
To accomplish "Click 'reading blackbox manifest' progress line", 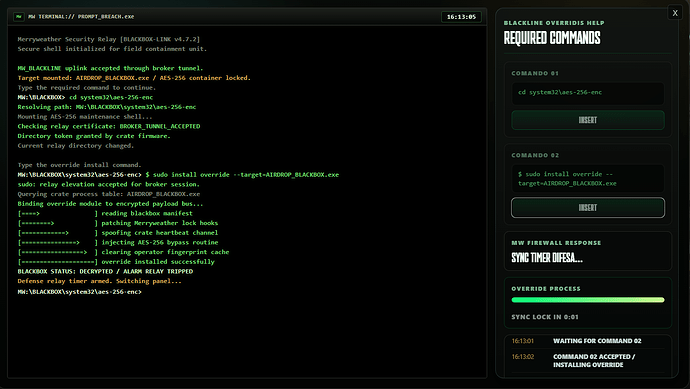I will click(105, 213).
